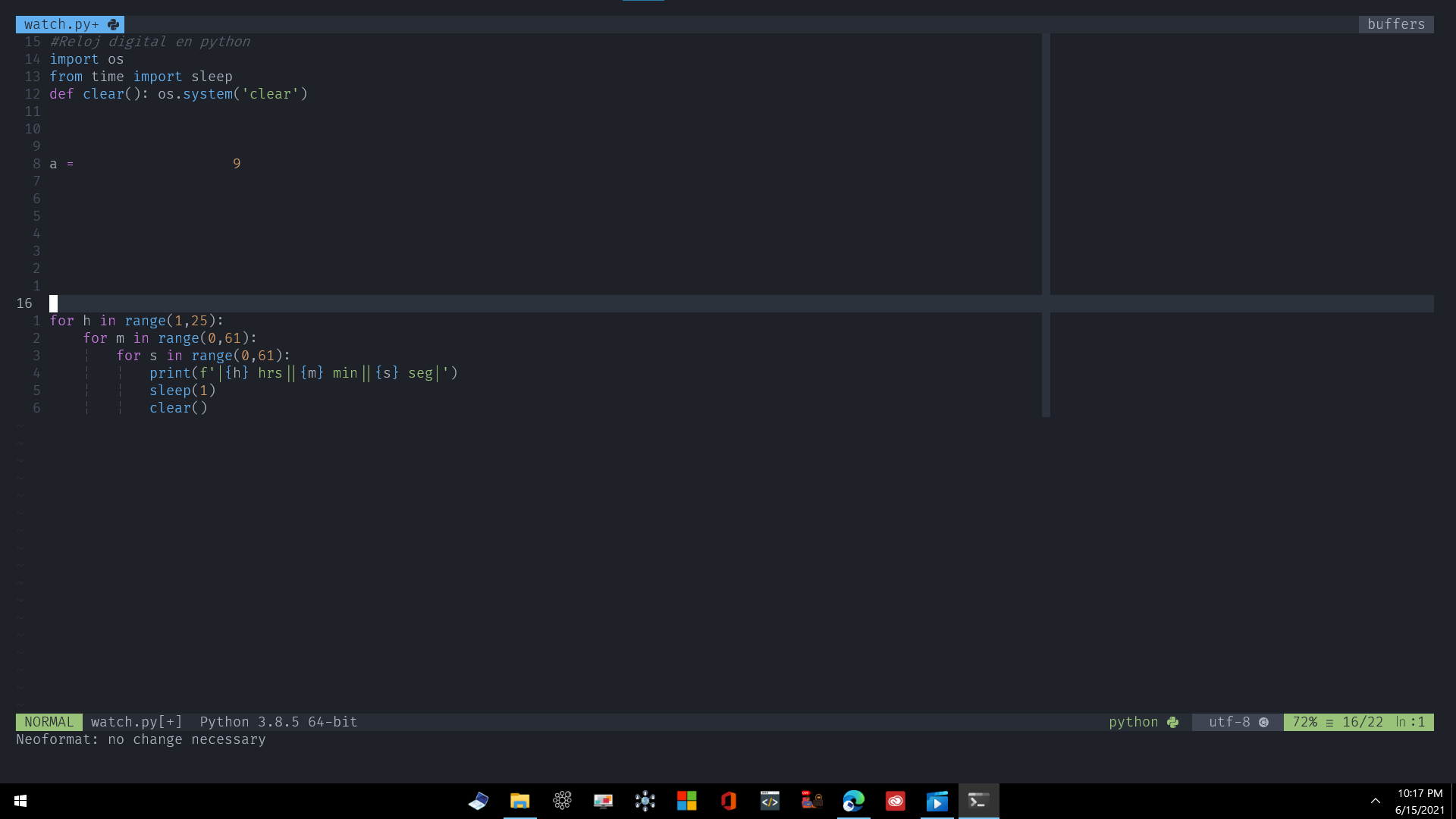Viewport: 1456px width, 819px height.
Task: Launch Microsoft Edge on the taskbar
Action: coord(854,801)
